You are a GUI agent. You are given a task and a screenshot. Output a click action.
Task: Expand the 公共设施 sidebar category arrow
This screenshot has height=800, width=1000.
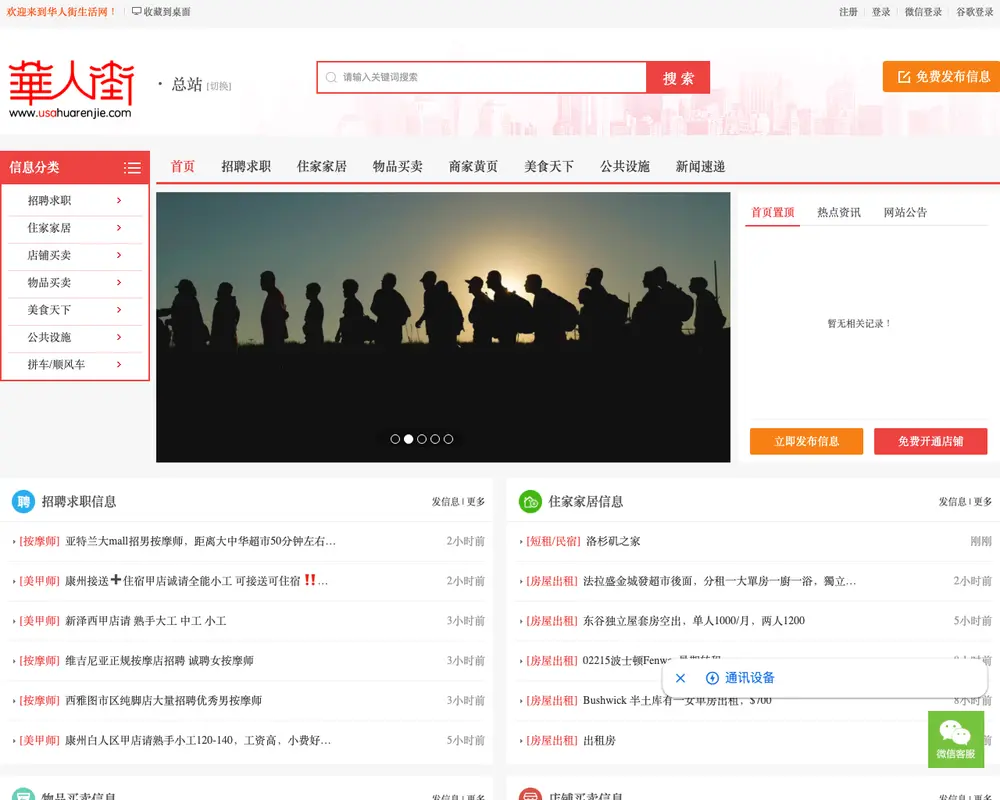[x=119, y=337]
